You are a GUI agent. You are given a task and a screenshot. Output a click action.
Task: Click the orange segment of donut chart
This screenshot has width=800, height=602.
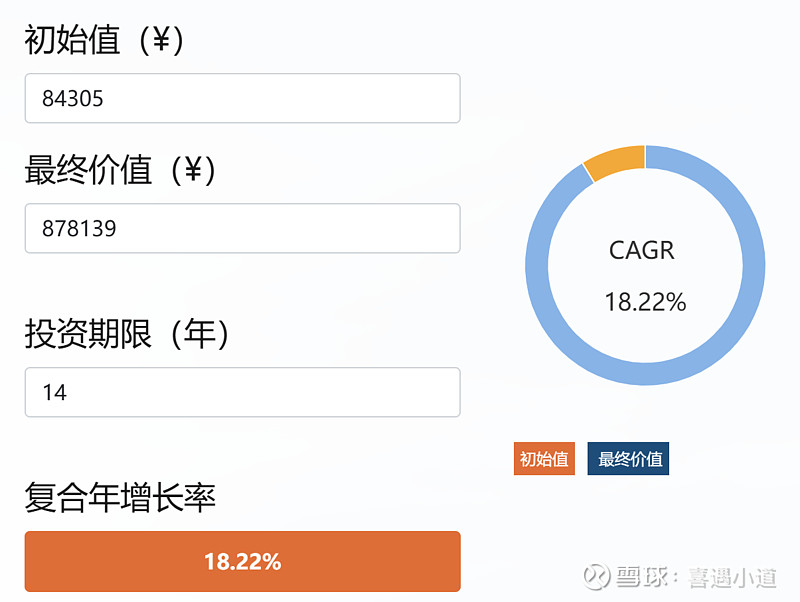614,161
